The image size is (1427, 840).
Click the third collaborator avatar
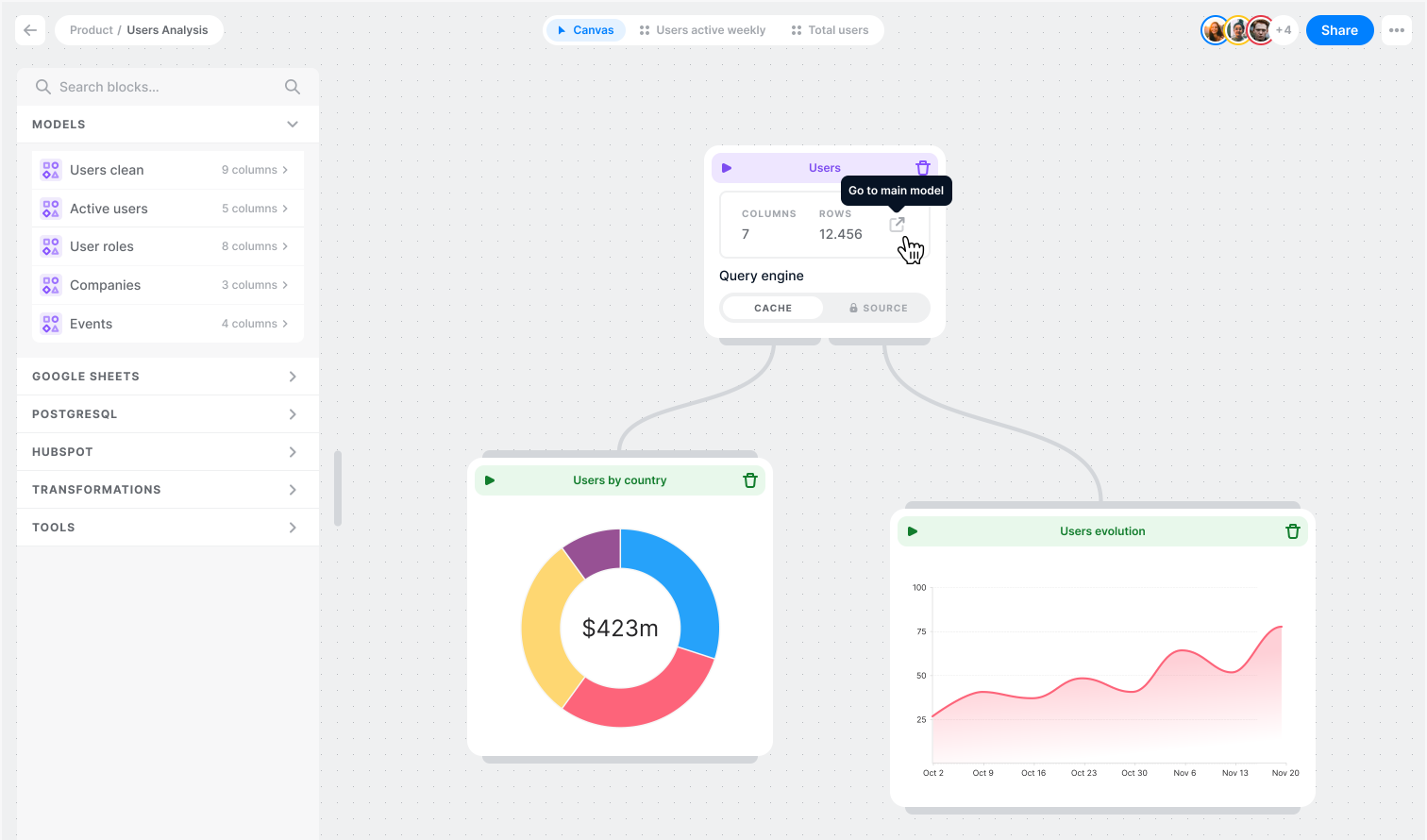click(x=1260, y=30)
